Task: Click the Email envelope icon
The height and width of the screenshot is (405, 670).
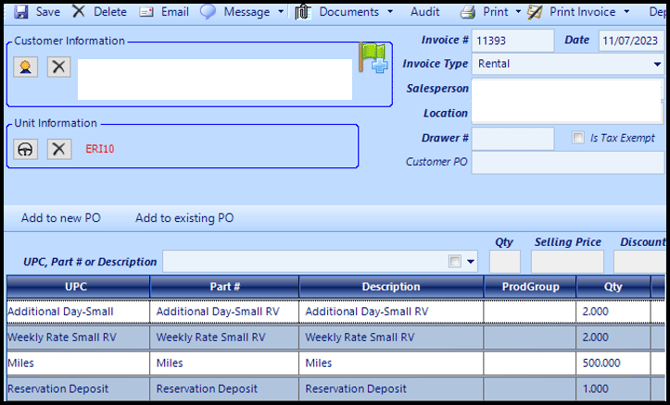Action: 146,12
